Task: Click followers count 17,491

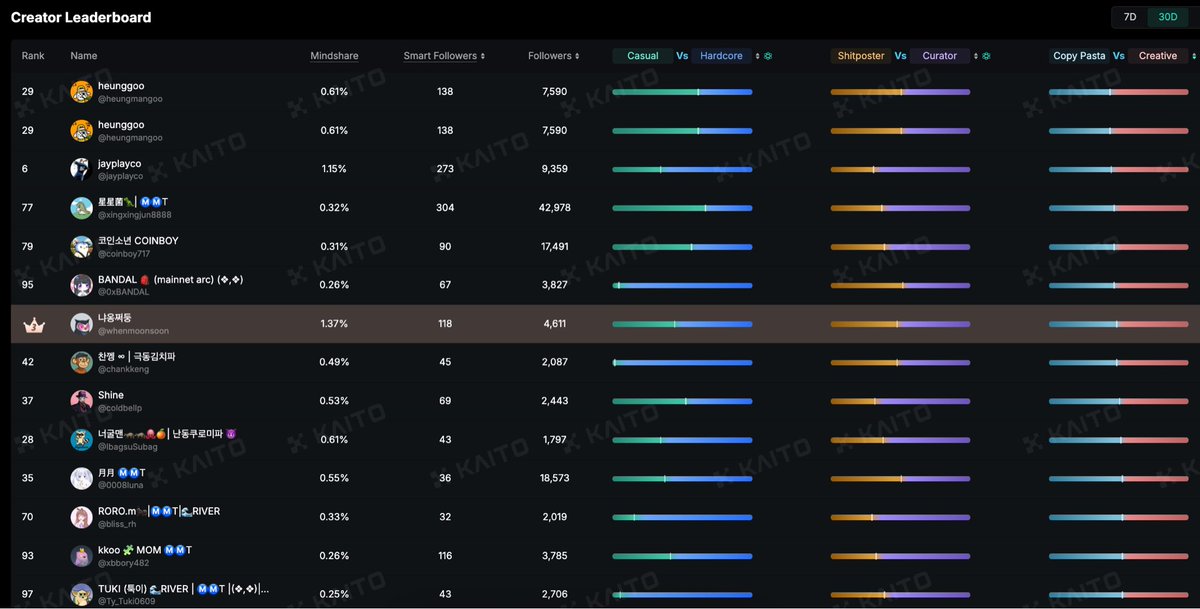Action: coord(554,247)
